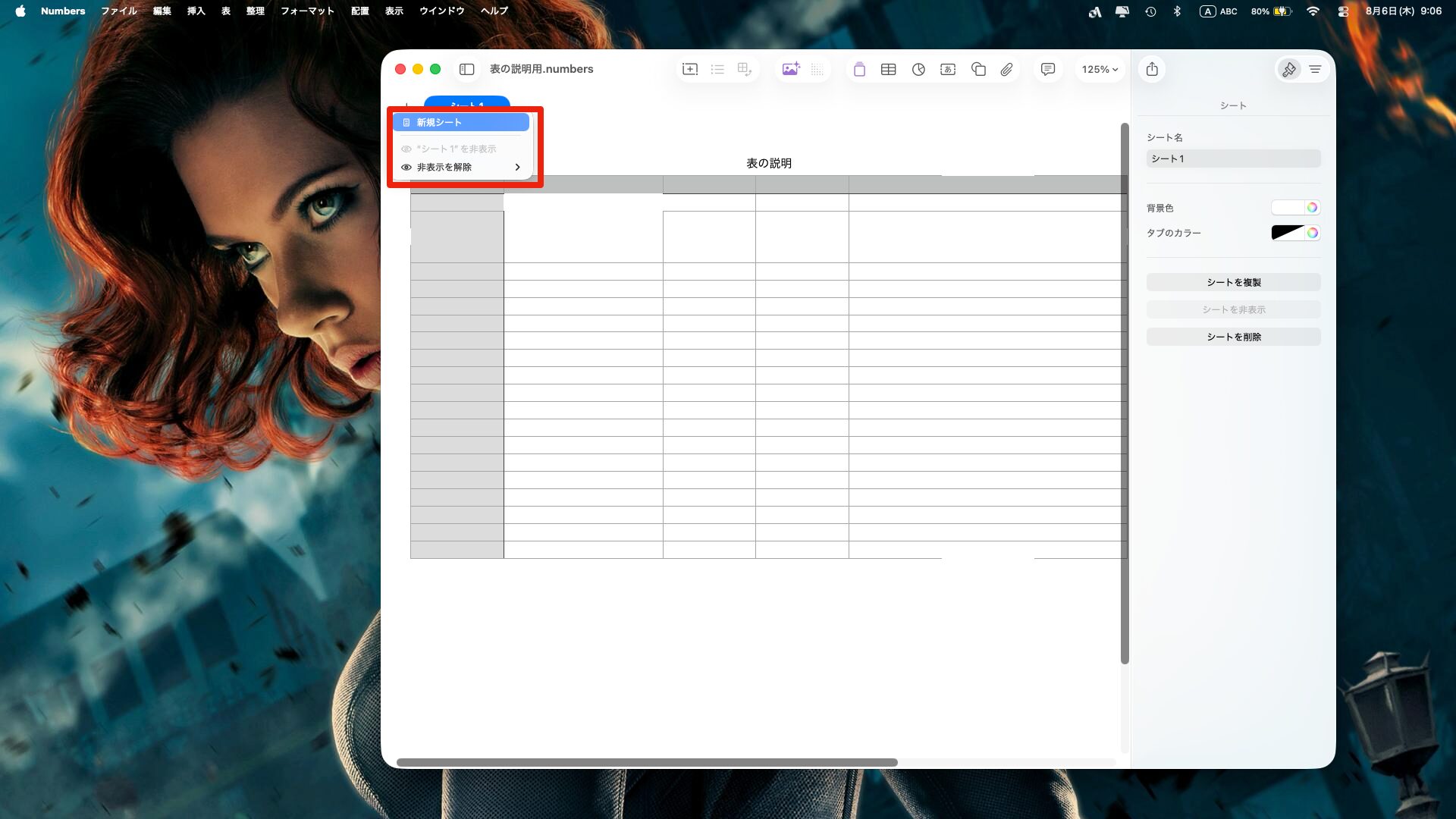This screenshot has width=1456, height=819.
Task: Insert a shape from the toolbar
Action: (x=978, y=69)
